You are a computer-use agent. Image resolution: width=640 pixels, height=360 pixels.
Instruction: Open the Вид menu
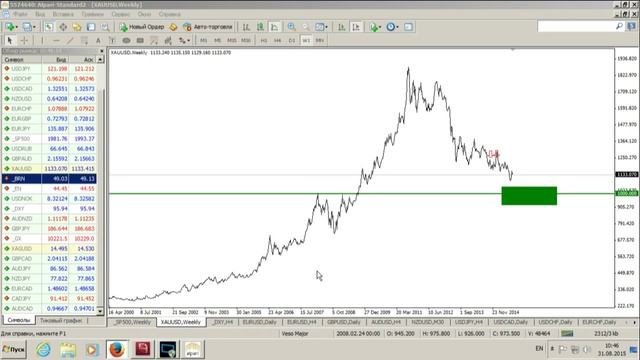[40, 14]
